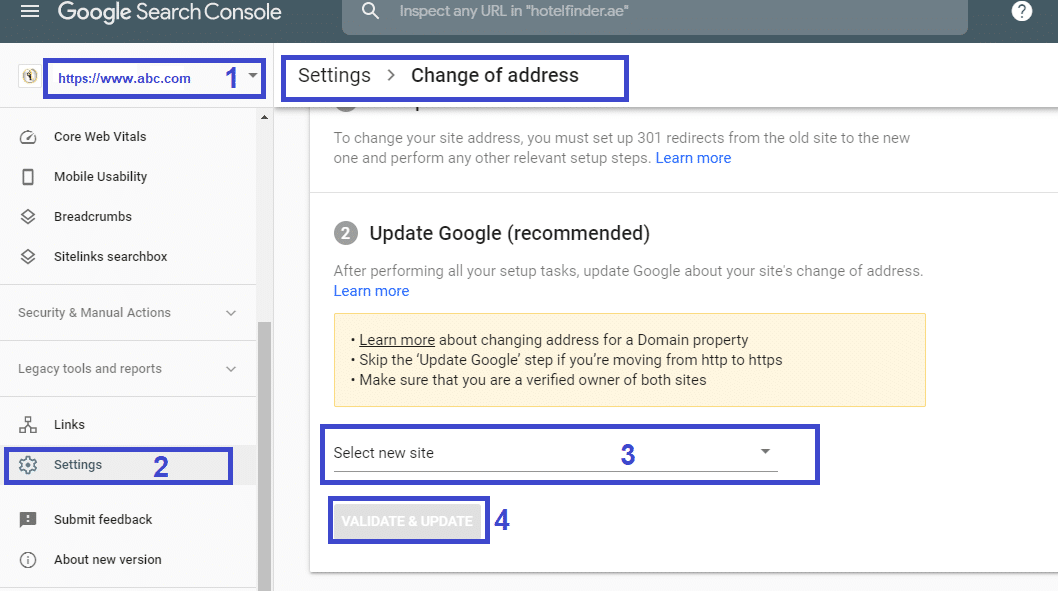Image resolution: width=1058 pixels, height=591 pixels.
Task: Click the Links network icon
Action: [x=28, y=425]
